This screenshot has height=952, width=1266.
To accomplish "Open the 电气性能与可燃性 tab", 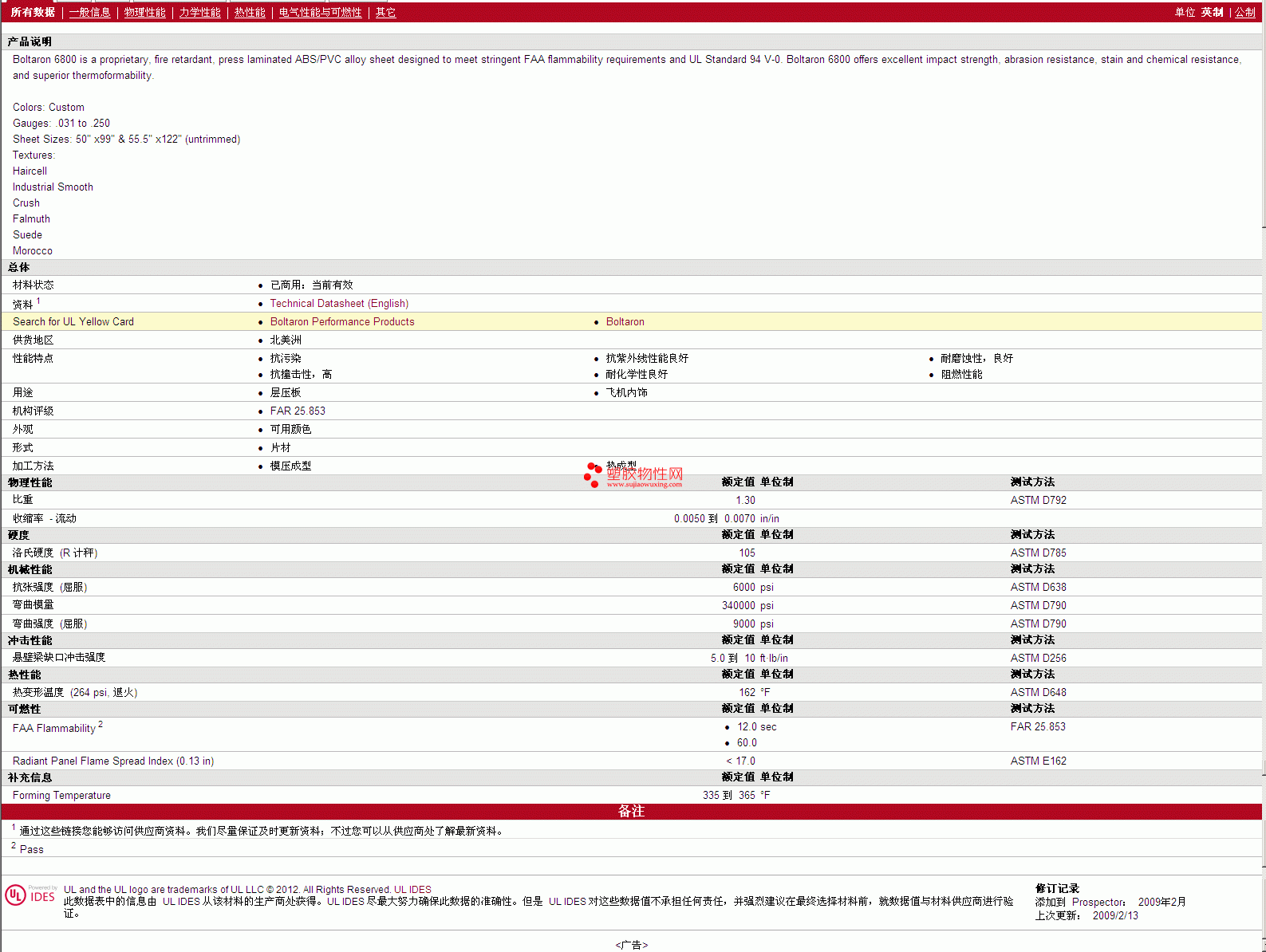I will click(x=320, y=13).
